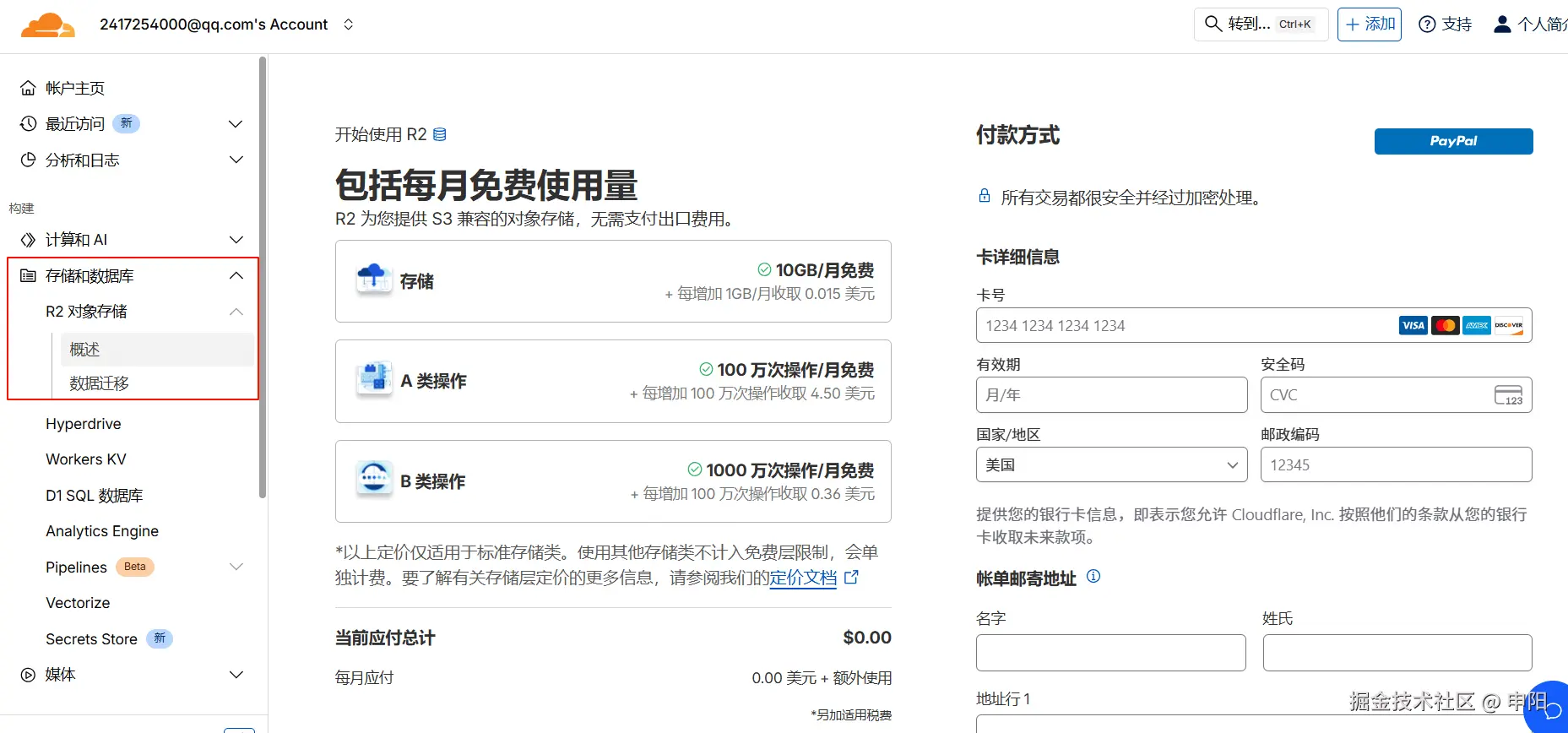
Task: Click the Visa card icon
Action: click(x=1413, y=325)
